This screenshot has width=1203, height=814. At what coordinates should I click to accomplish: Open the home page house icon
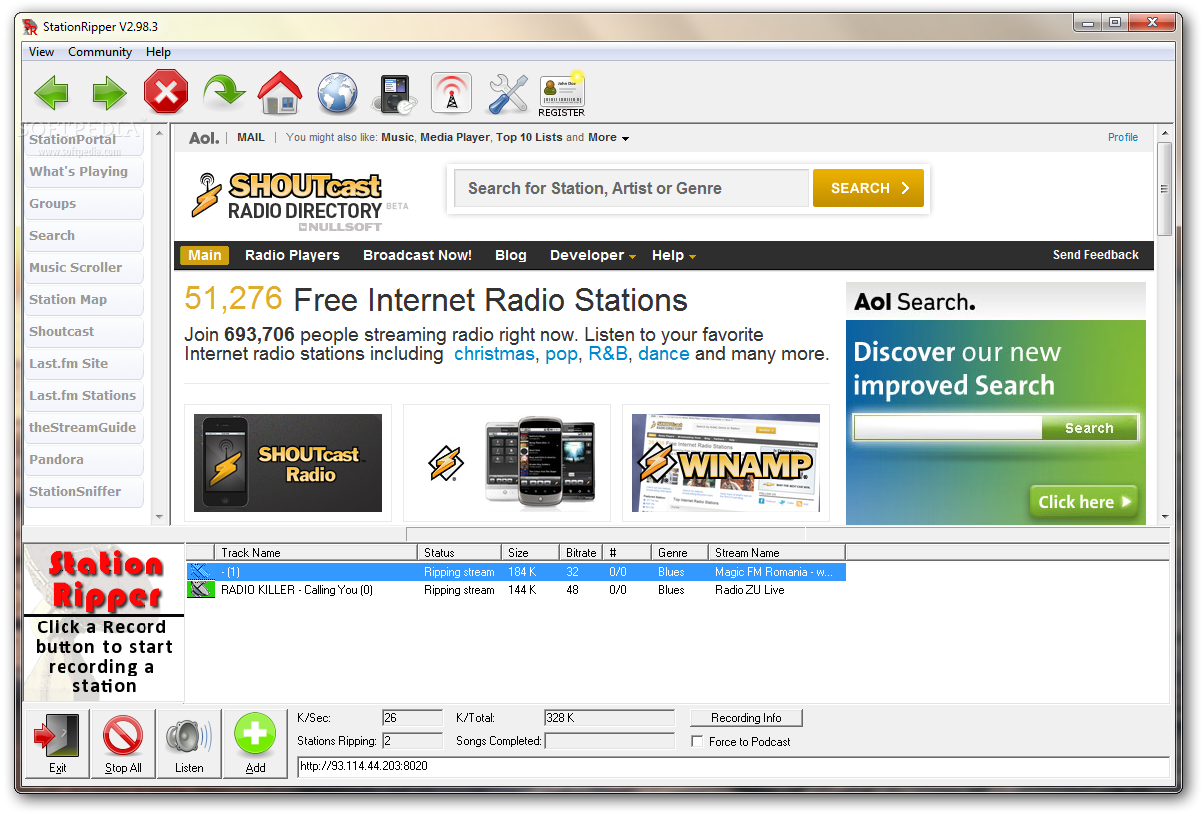(x=280, y=93)
